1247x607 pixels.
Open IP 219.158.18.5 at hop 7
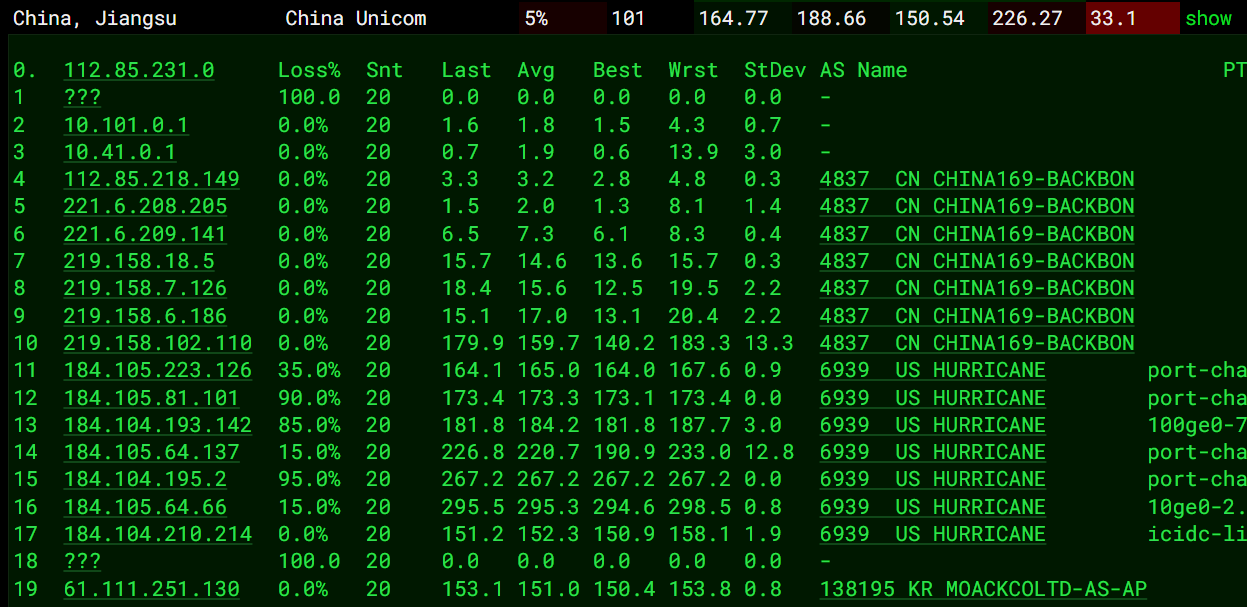click(x=139, y=261)
